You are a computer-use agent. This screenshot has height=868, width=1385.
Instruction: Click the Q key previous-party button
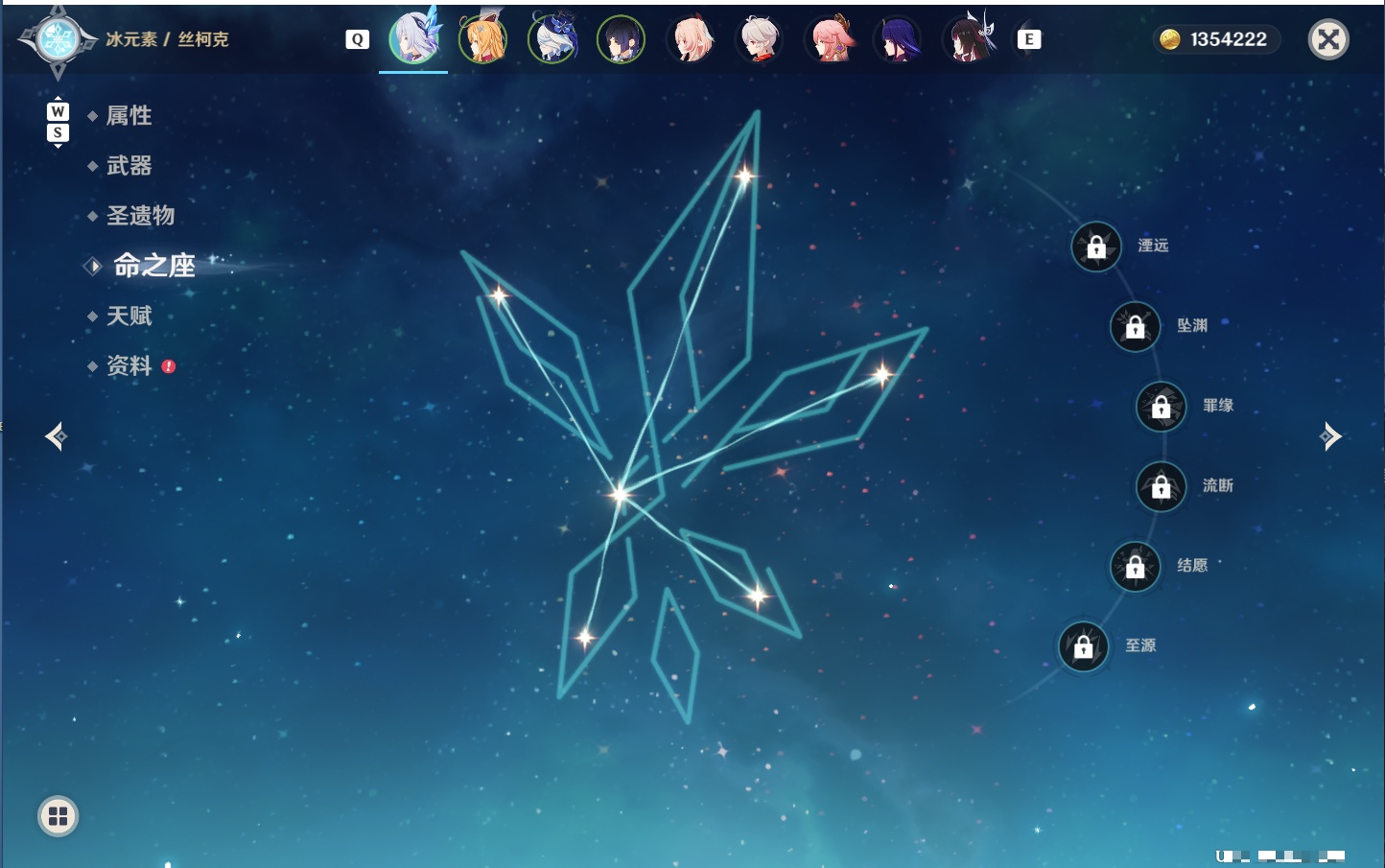pos(357,39)
